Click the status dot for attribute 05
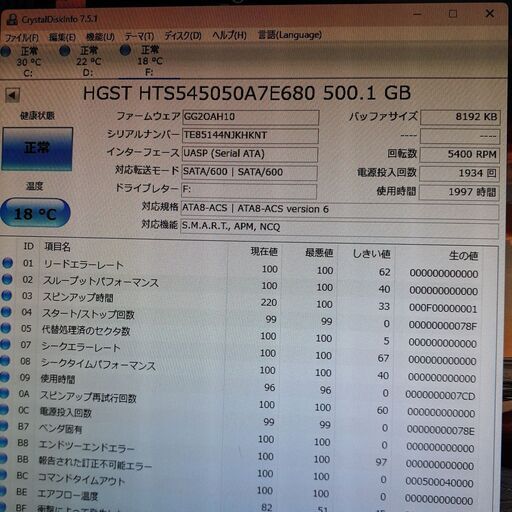512x512 pixels. tap(5, 328)
